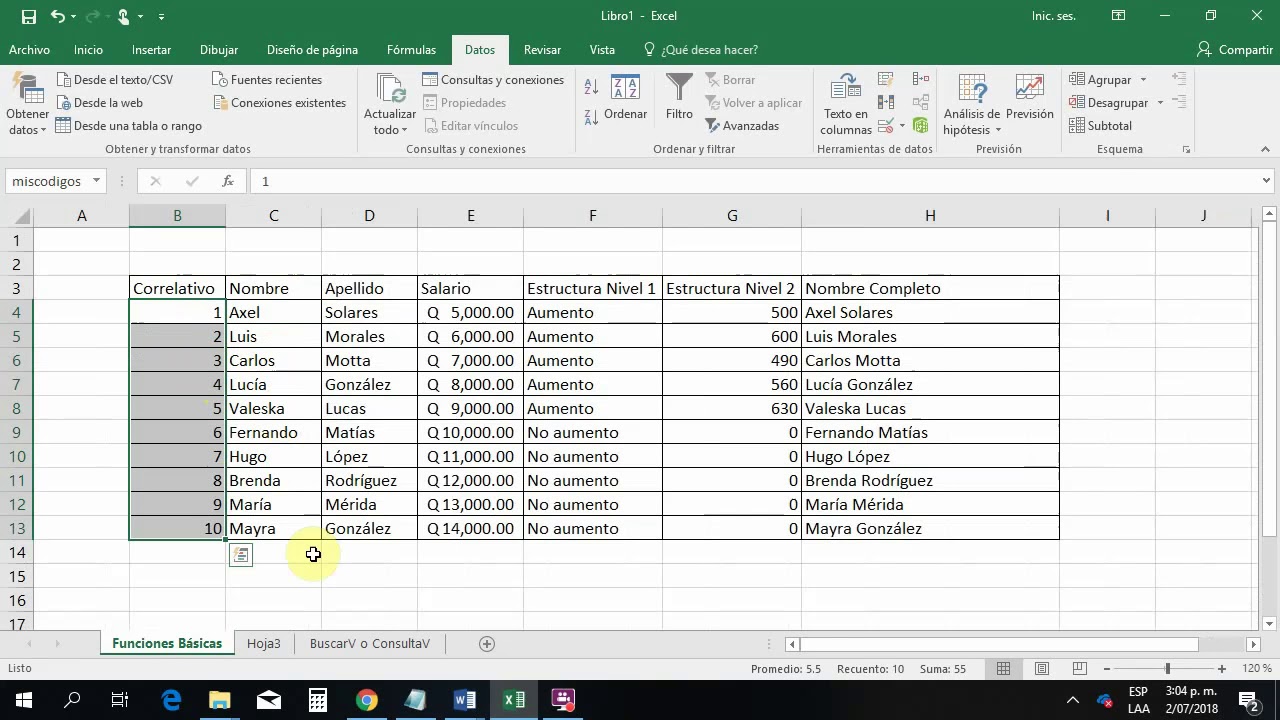The width and height of the screenshot is (1280, 720).
Task: Expand the Actualizar todo dropdown arrow
Action: [x=404, y=131]
